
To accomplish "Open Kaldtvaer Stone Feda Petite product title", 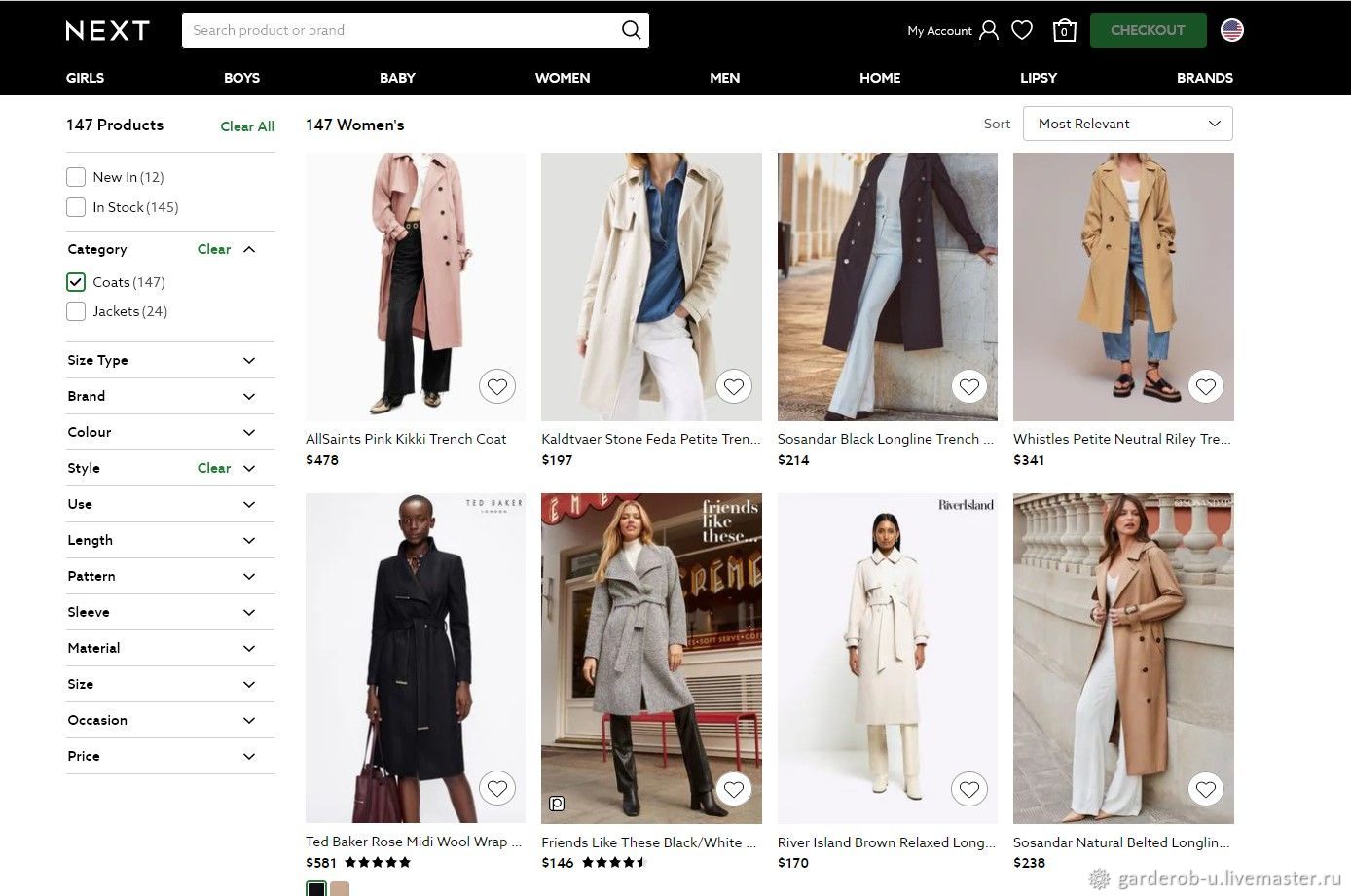I will coord(651,439).
